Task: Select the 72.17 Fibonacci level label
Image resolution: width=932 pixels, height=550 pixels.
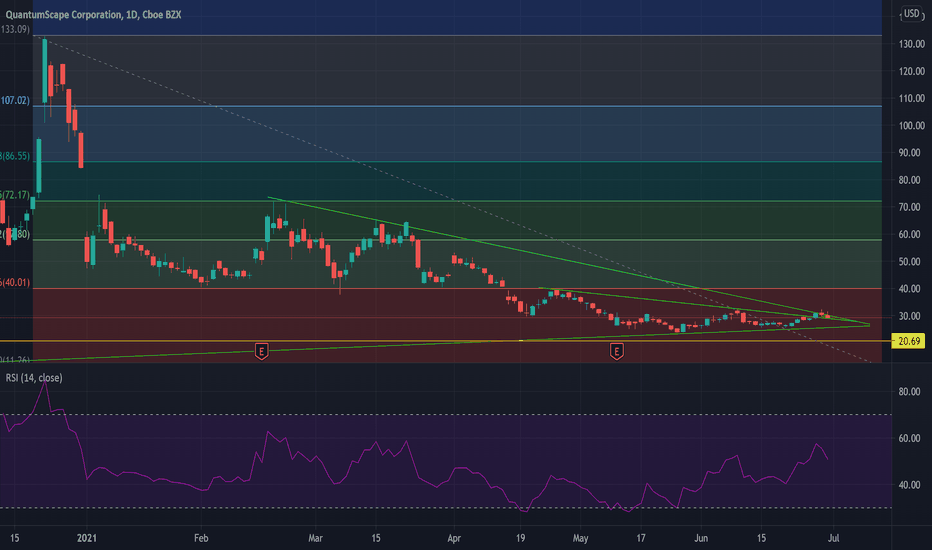Action: pyautogui.click(x=15, y=195)
